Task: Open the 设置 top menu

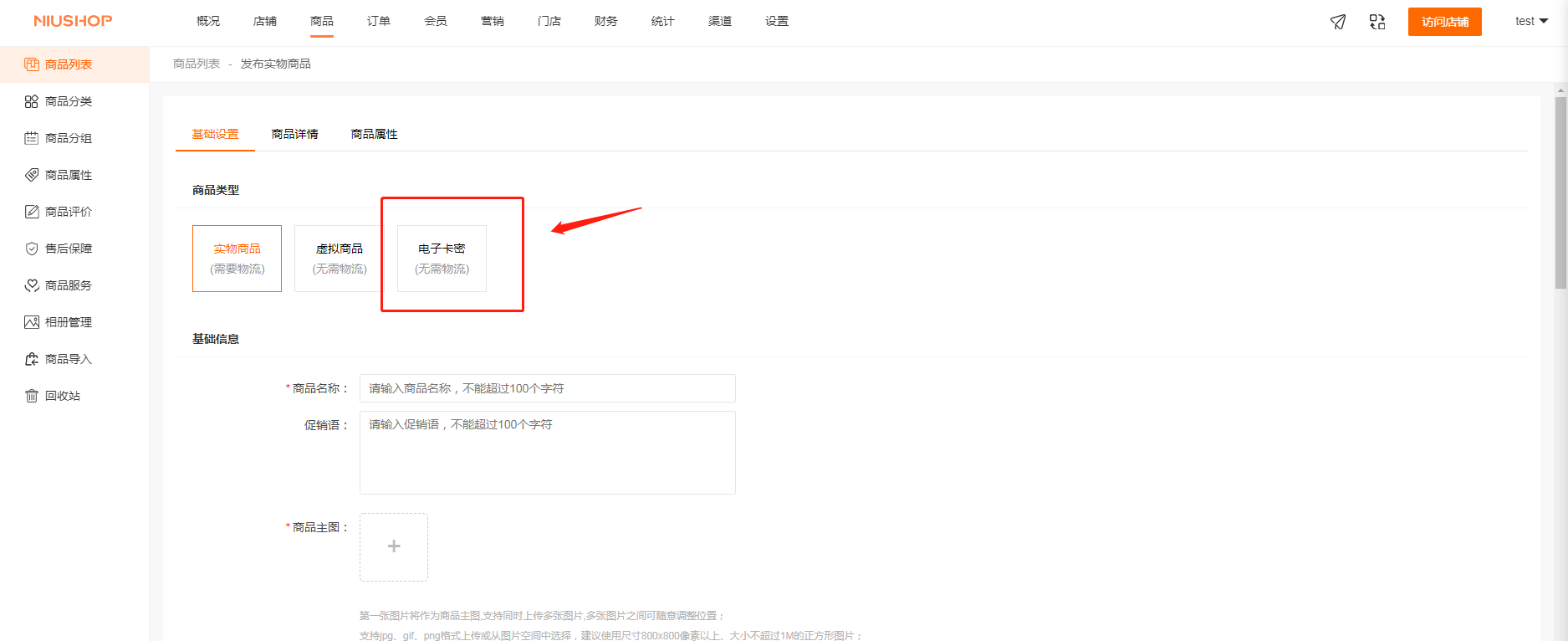Action: coord(777,21)
